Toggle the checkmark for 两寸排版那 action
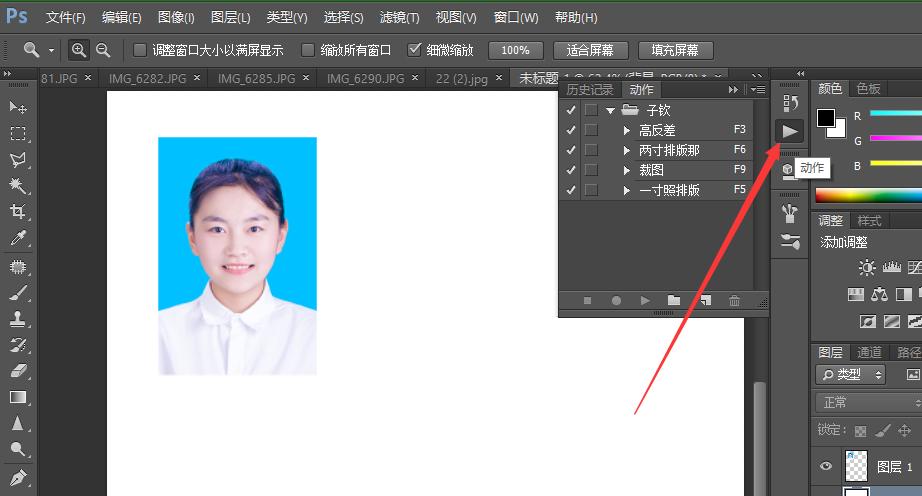922x496 pixels. tap(570, 150)
